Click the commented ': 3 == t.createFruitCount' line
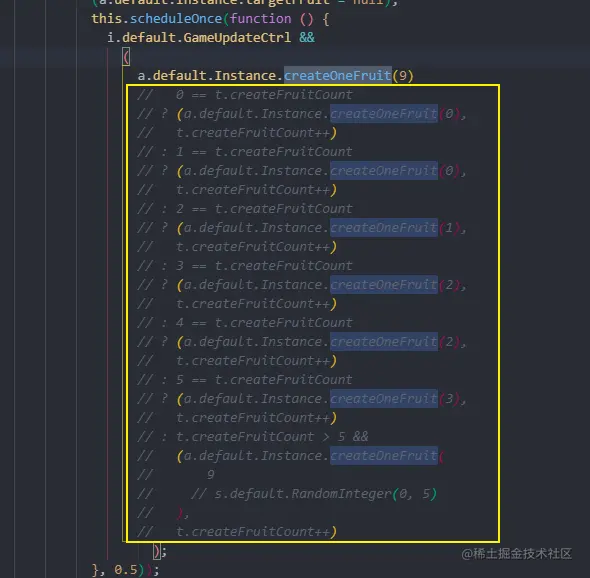The image size is (590, 578). [x=245, y=266]
